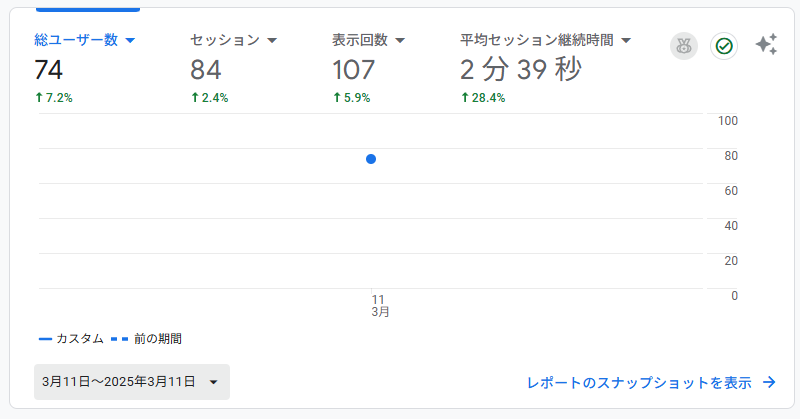Screen dimensions: 800x419
Task: Click the arrow icon beside the snapshot link
Action: point(769,382)
